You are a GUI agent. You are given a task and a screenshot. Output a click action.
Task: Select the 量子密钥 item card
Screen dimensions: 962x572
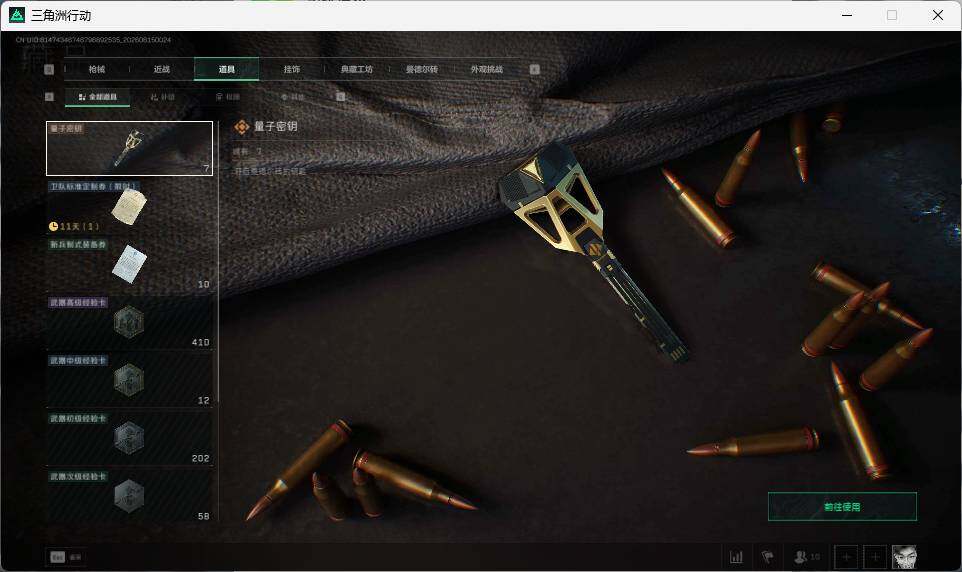pos(129,149)
